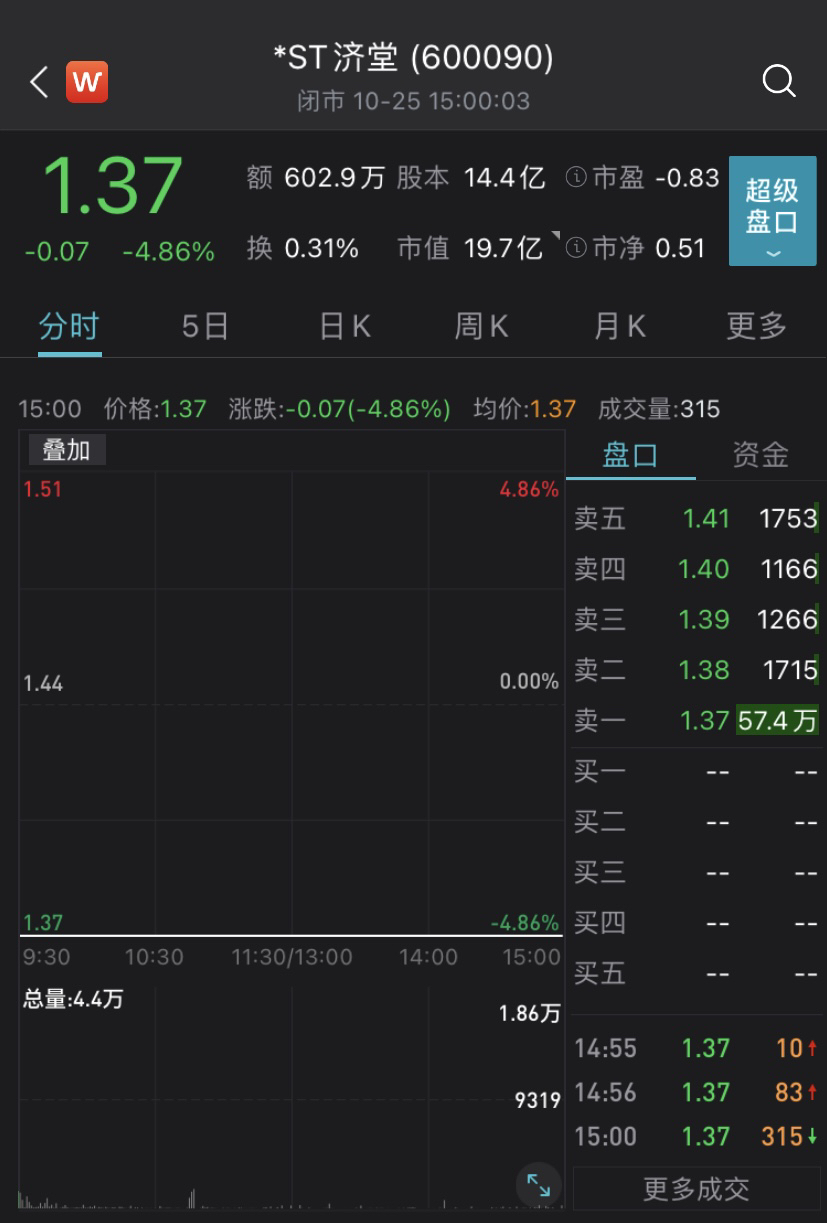Open the red W logo icon
This screenshot has width=827, height=1223.
(x=87, y=82)
